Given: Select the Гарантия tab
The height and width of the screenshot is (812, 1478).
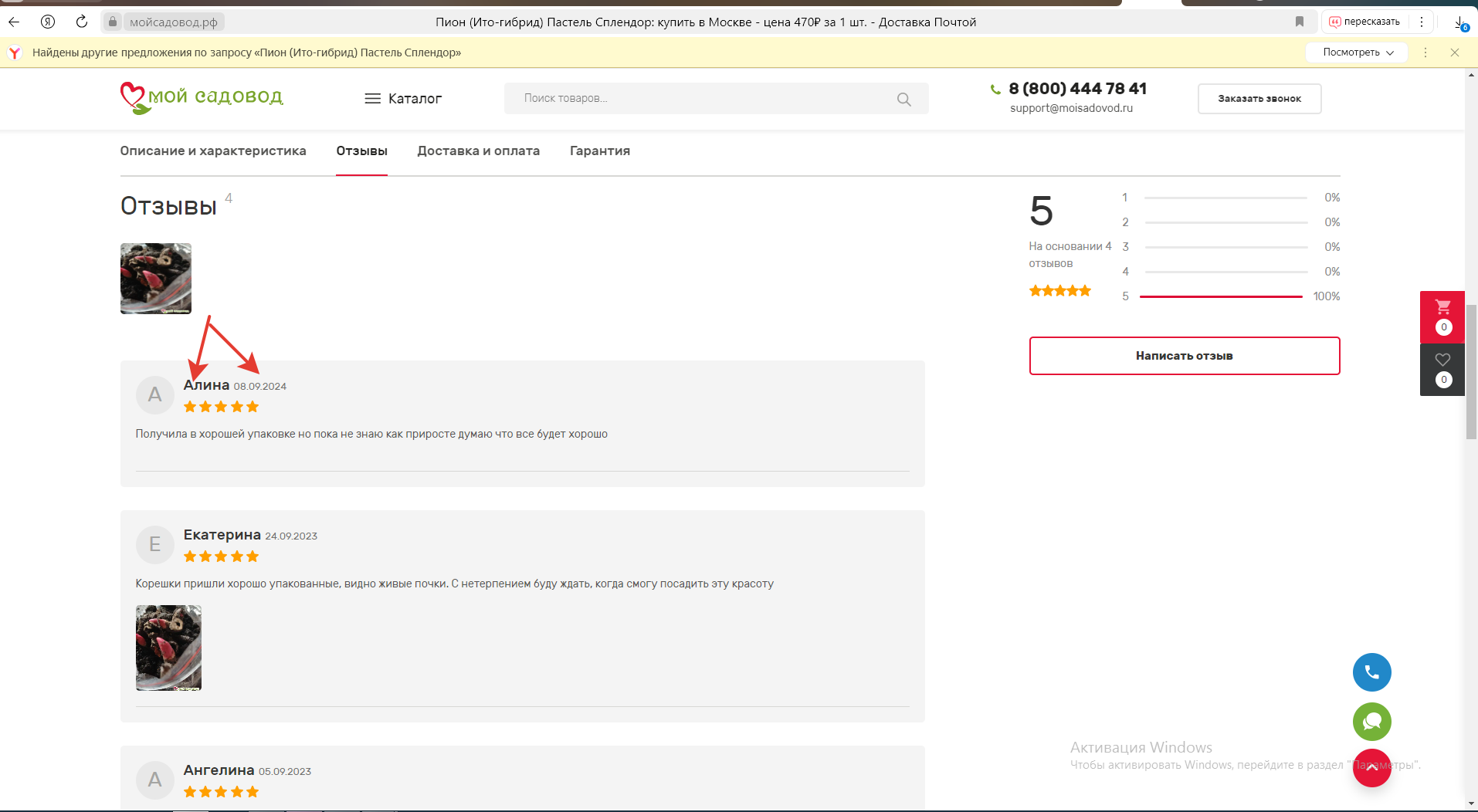Looking at the screenshot, I should click(x=599, y=151).
